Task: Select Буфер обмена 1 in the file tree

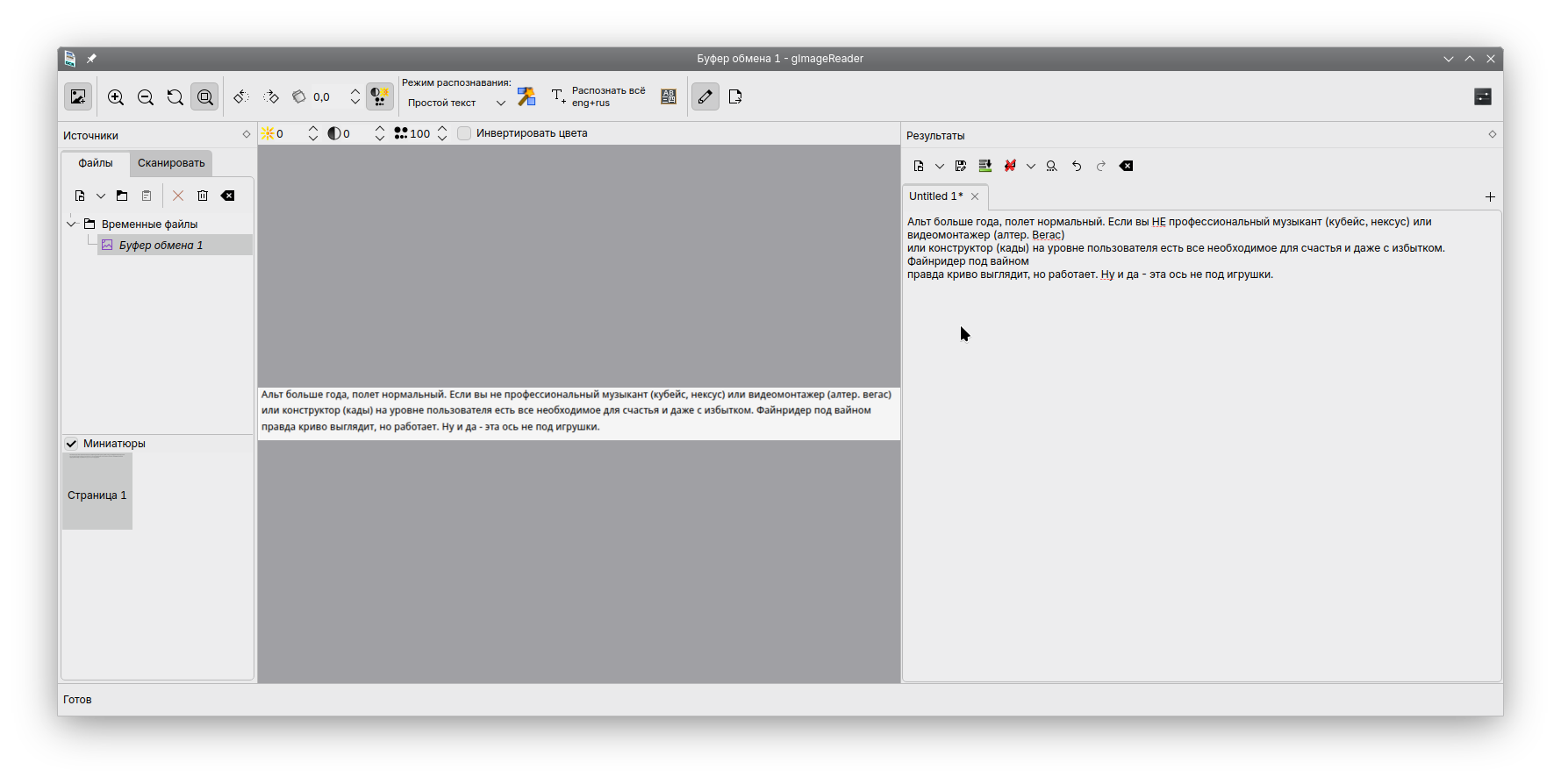Action: [175, 245]
